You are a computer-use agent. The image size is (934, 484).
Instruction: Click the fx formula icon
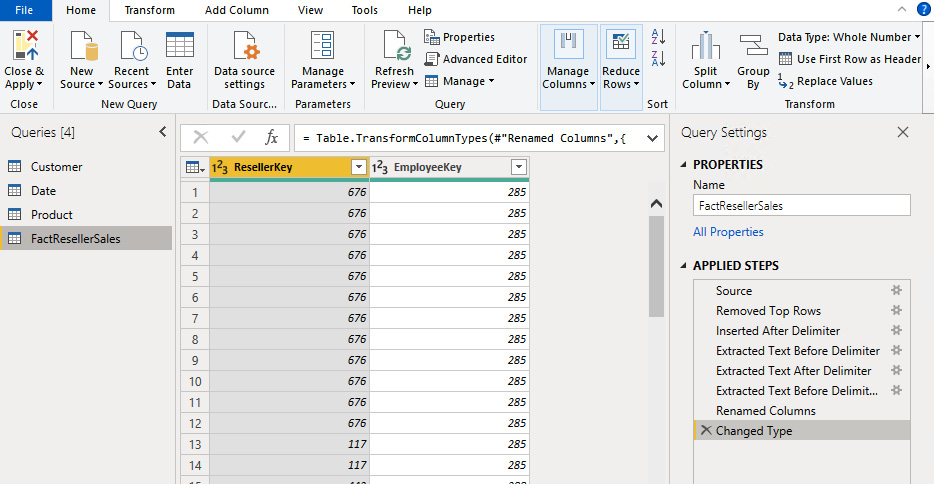(272, 138)
